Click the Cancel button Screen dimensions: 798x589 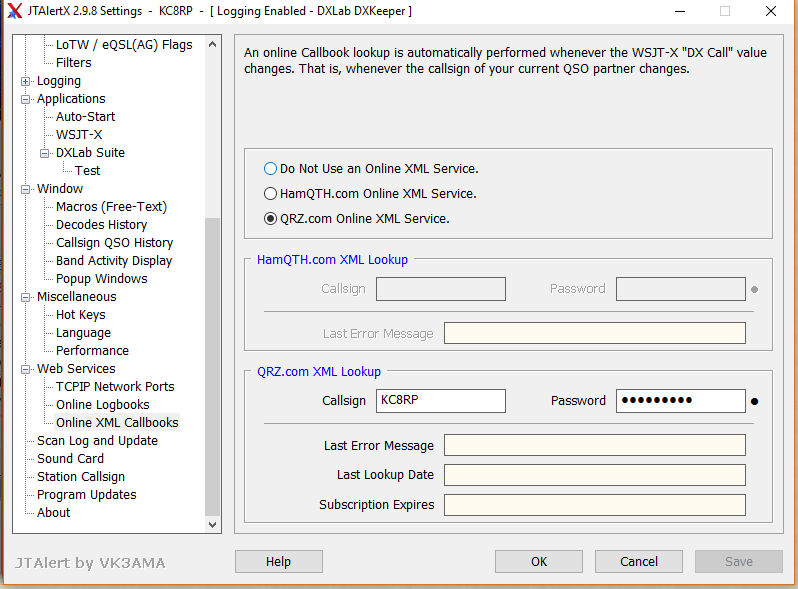639,562
